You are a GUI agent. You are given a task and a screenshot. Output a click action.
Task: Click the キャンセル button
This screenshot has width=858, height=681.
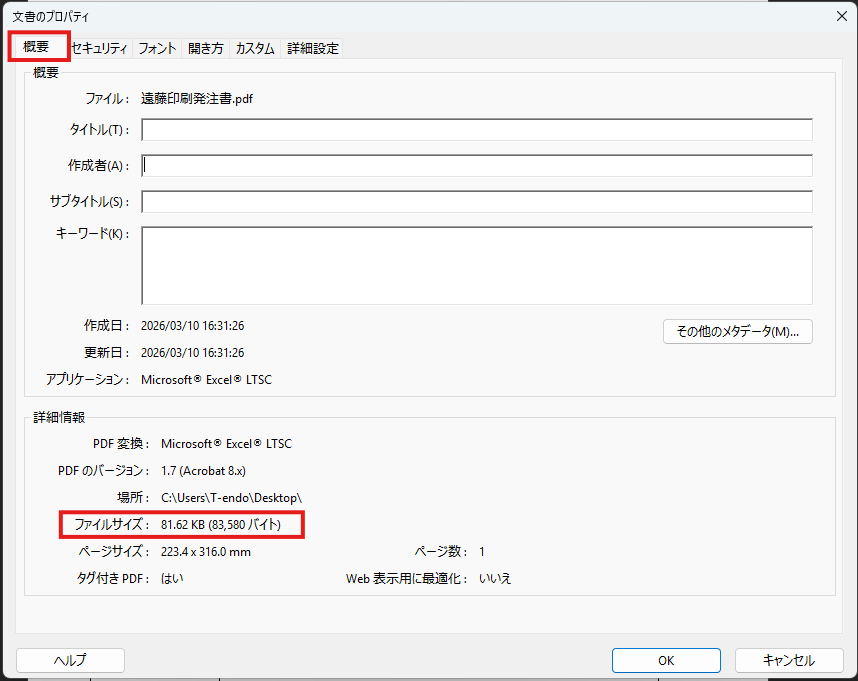pos(789,660)
